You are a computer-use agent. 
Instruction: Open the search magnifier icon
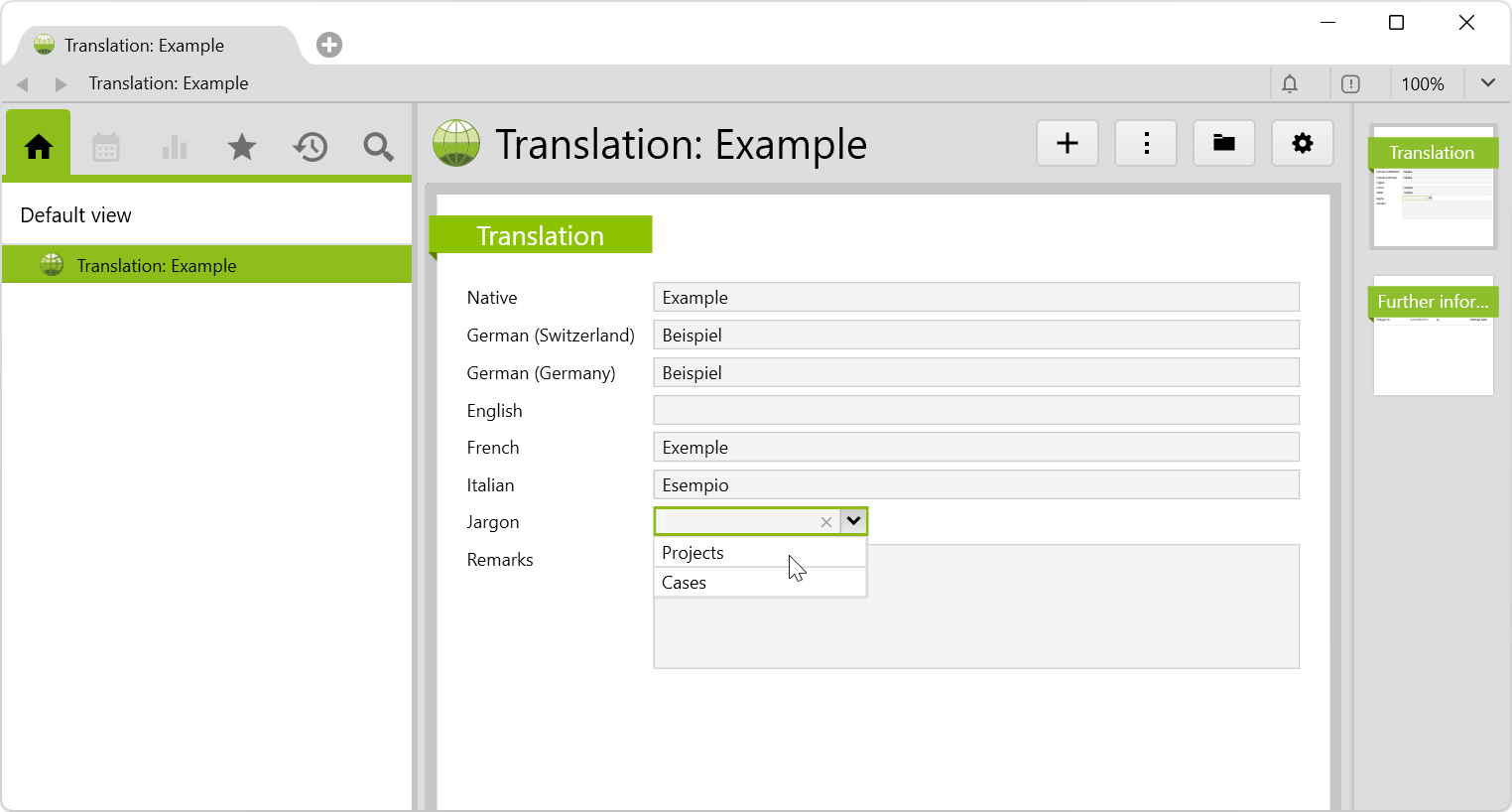tap(378, 147)
